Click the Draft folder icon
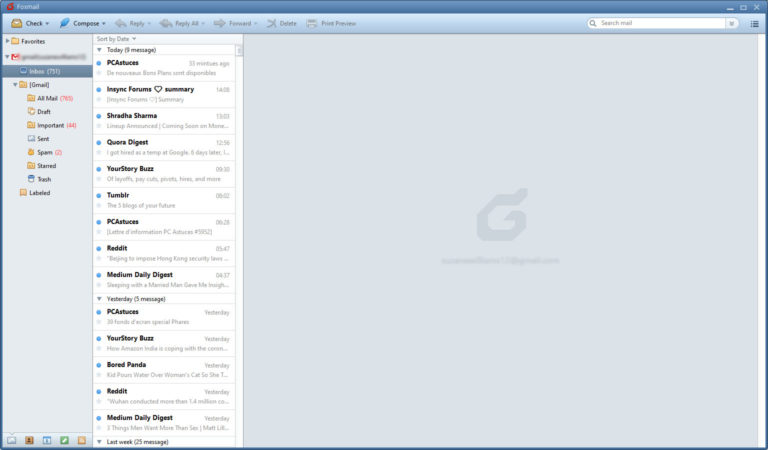 31,112
